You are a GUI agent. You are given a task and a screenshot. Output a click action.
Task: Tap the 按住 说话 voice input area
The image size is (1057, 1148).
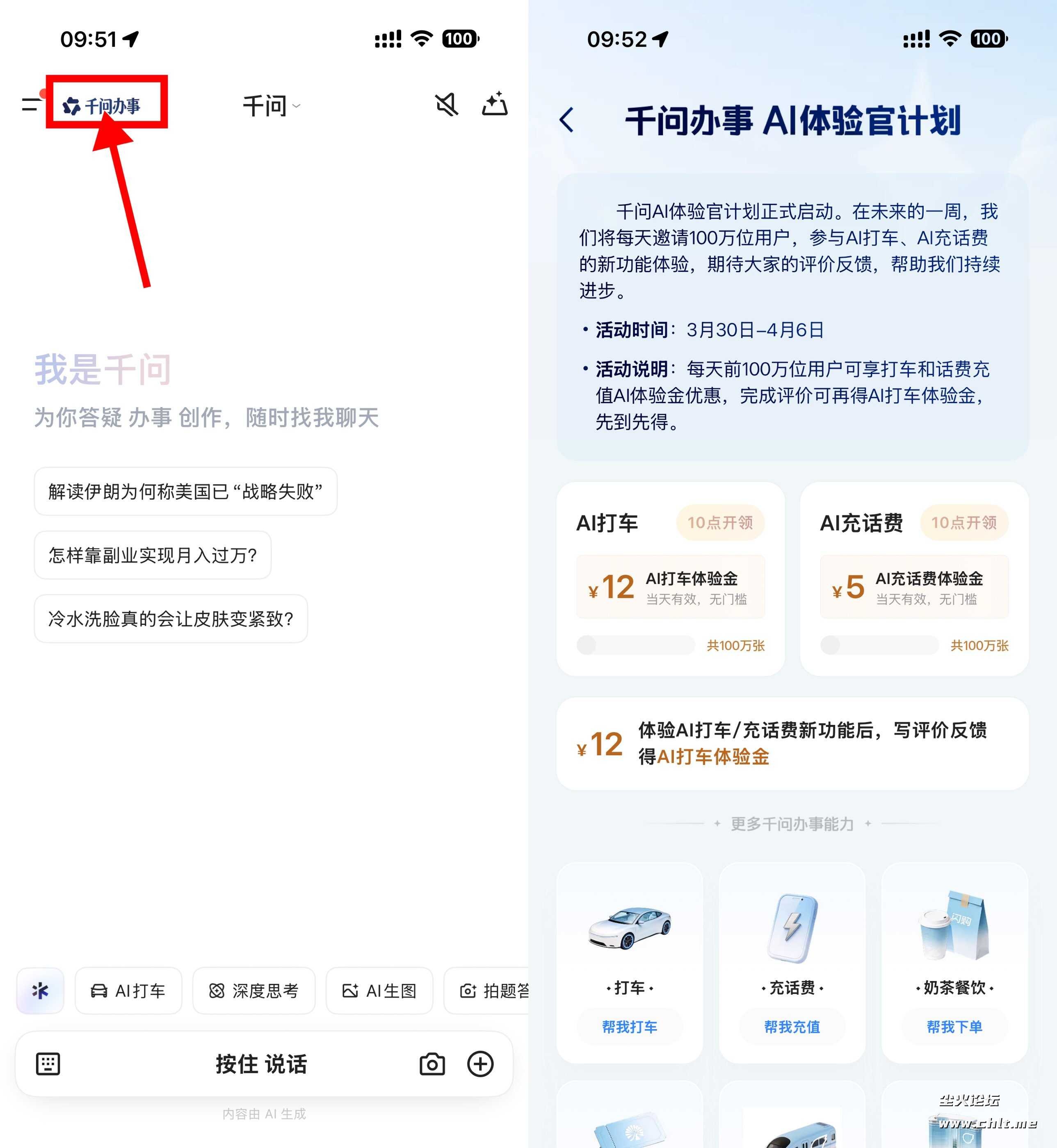point(261,1064)
